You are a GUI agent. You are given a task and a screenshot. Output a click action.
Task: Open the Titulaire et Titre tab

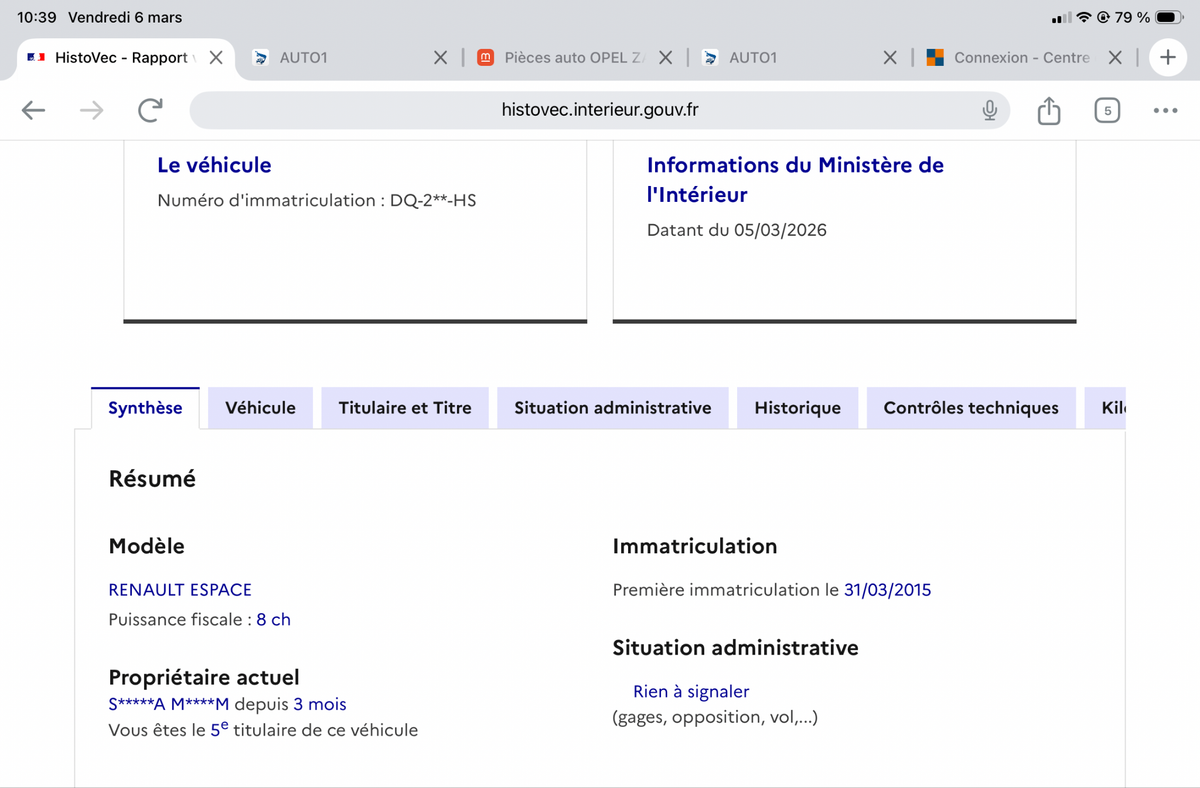(405, 408)
